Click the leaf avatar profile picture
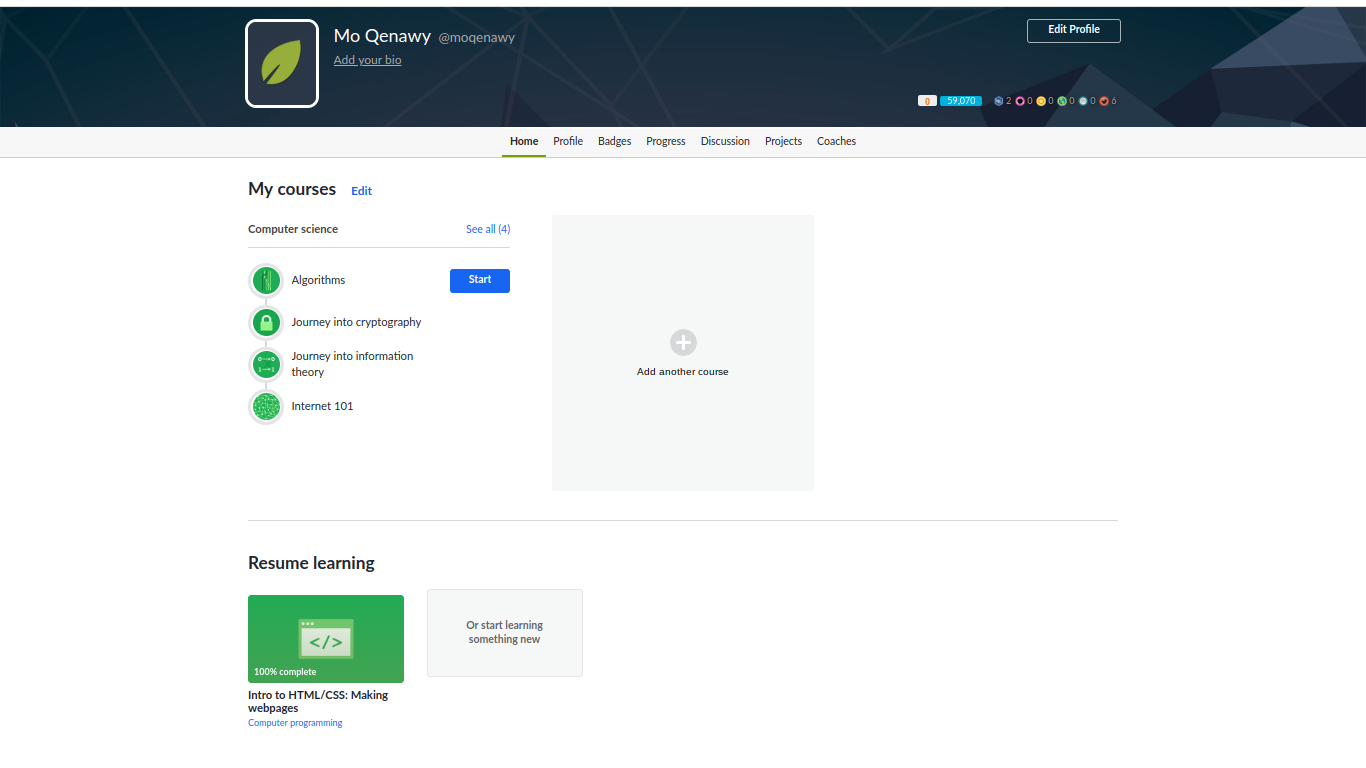 coord(282,63)
